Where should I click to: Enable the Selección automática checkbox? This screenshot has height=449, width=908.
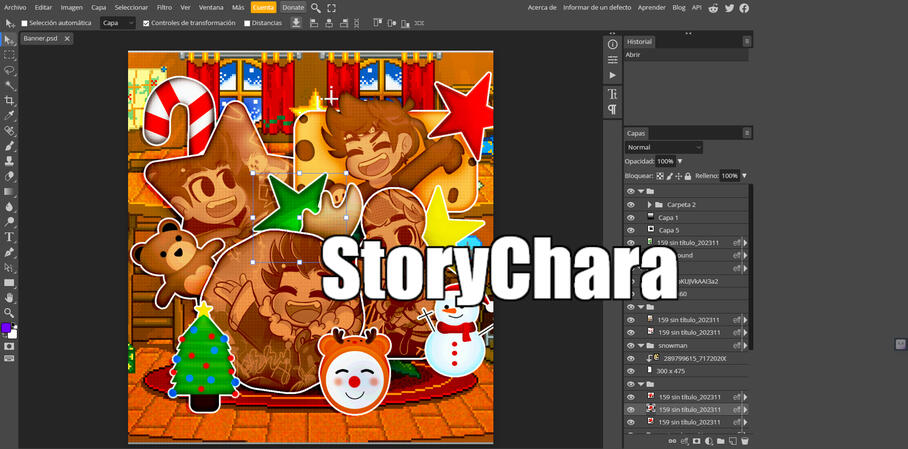[x=25, y=23]
